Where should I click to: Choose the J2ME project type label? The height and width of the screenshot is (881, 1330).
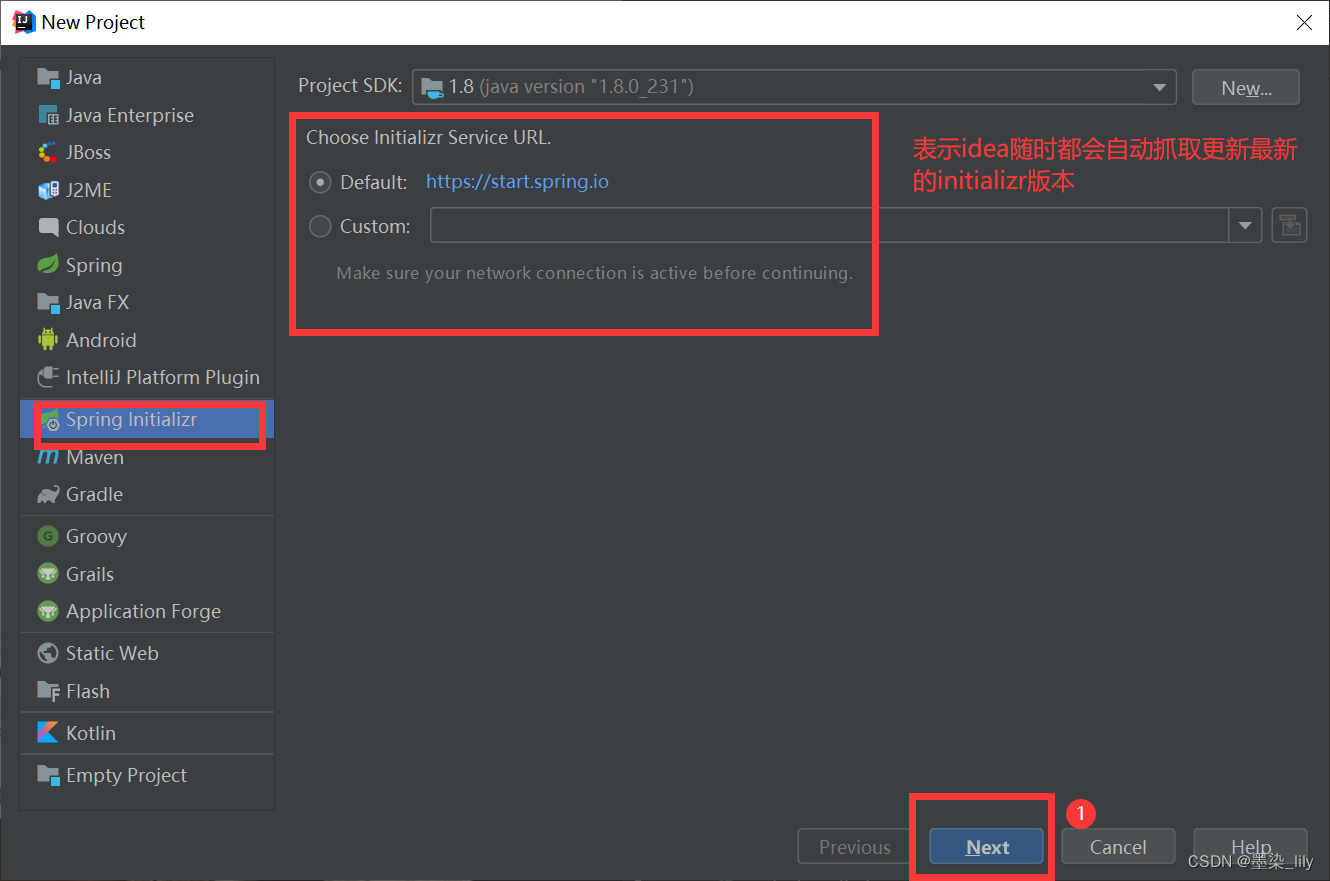pyautogui.click(x=89, y=190)
